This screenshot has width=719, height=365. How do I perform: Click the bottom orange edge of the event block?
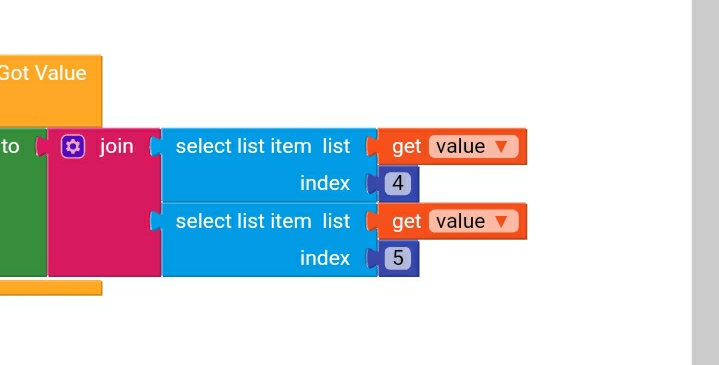point(50,288)
